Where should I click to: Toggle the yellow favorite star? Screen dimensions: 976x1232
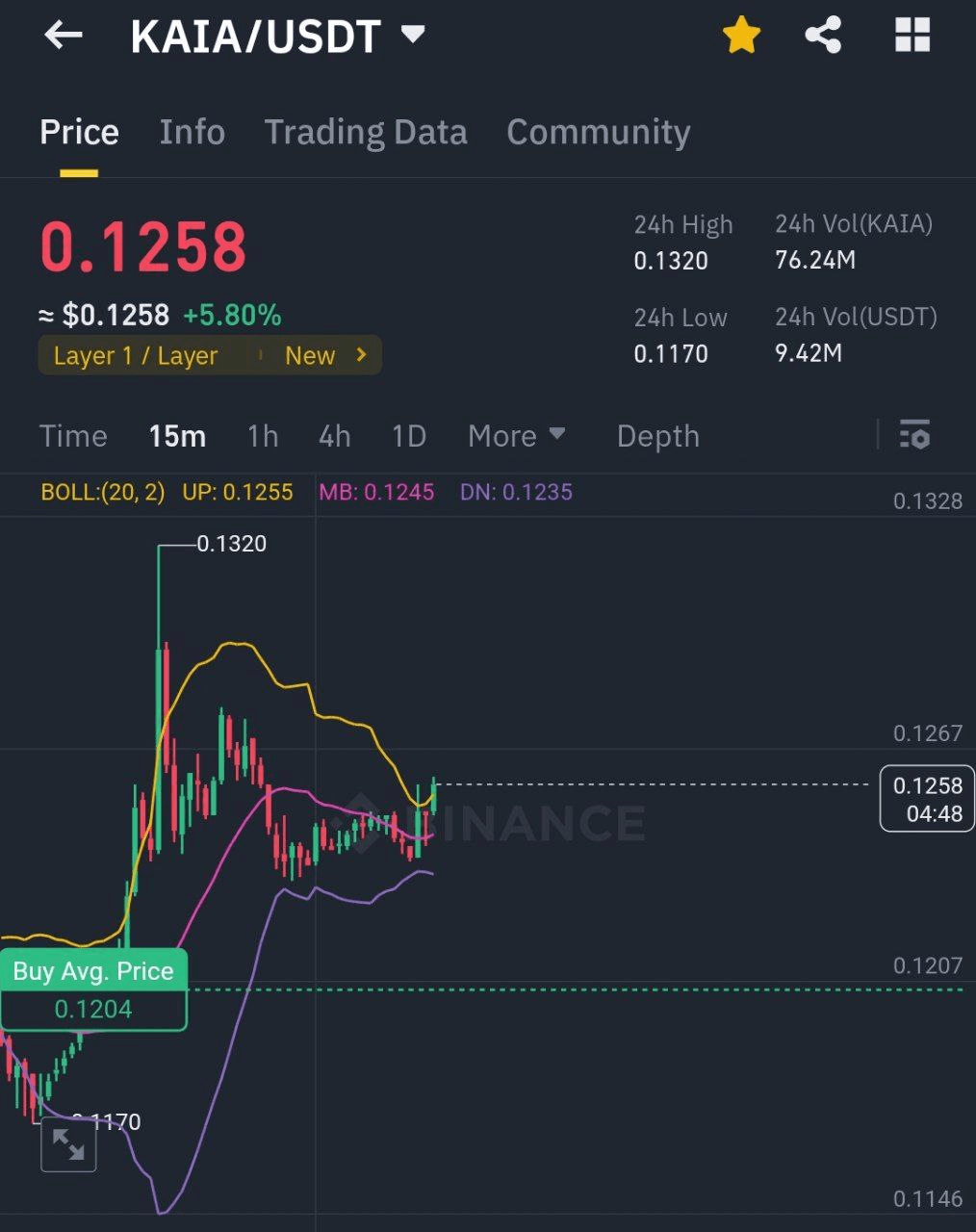pos(741,37)
